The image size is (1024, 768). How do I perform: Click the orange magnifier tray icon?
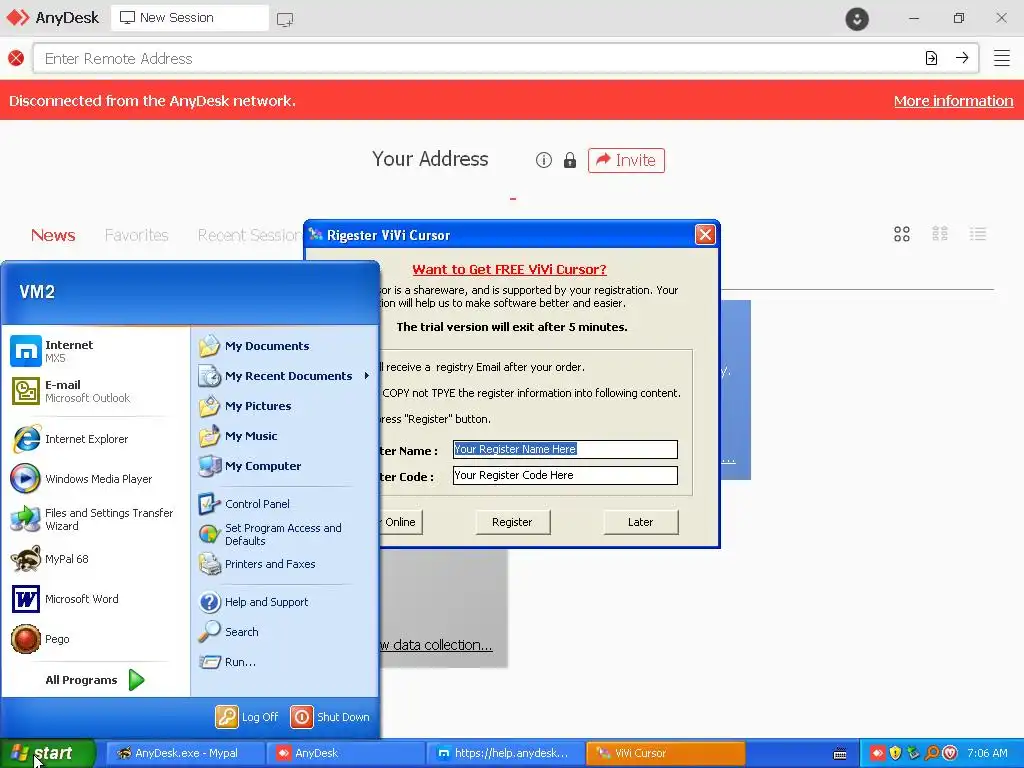click(932, 753)
